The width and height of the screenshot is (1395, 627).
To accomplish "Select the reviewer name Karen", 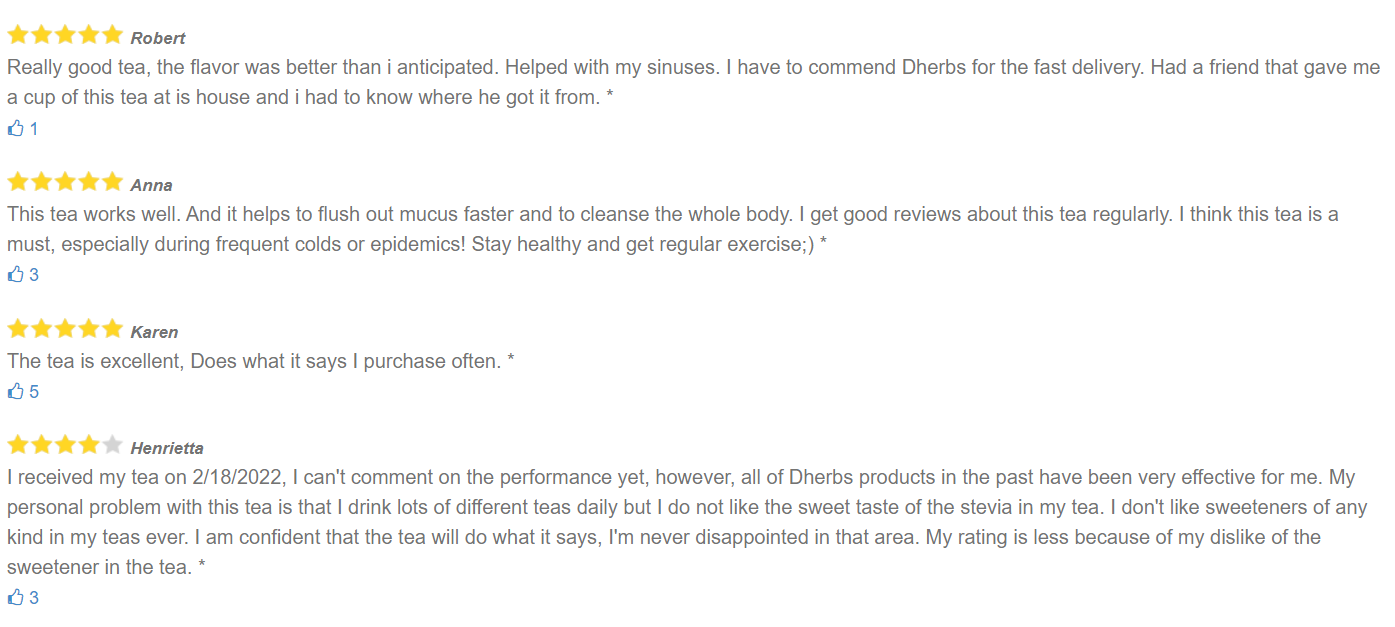I will pyautogui.click(x=154, y=332).
